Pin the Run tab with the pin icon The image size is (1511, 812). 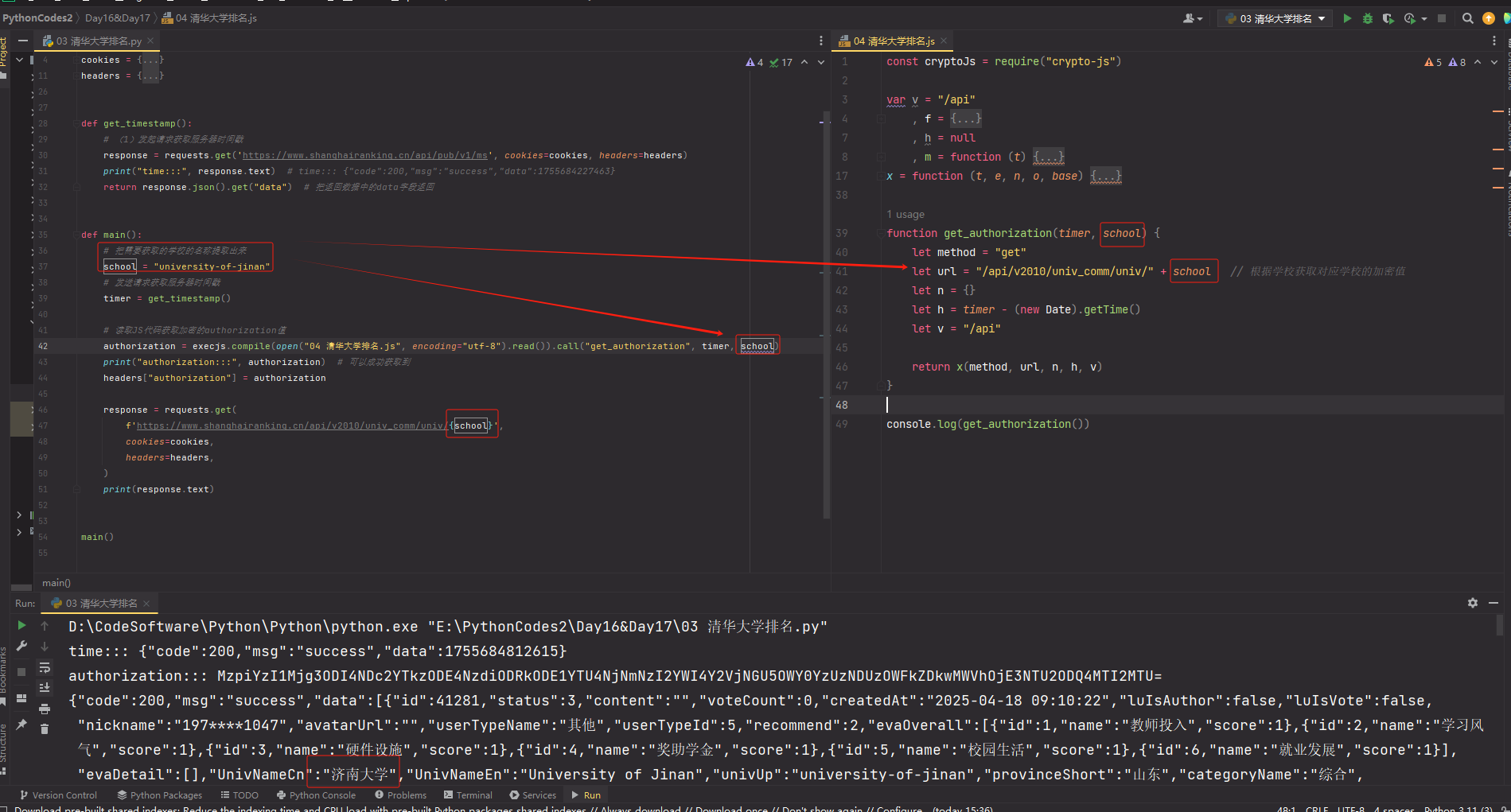pos(21,725)
